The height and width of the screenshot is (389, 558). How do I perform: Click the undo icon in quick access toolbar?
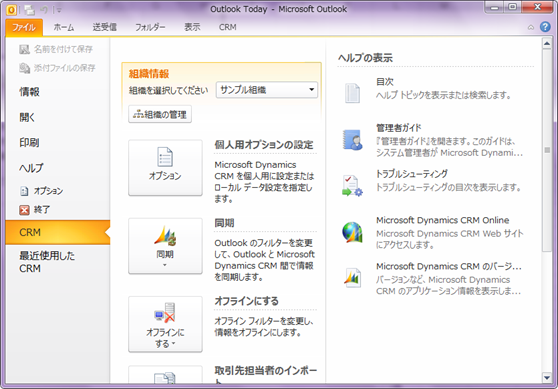click(x=44, y=10)
